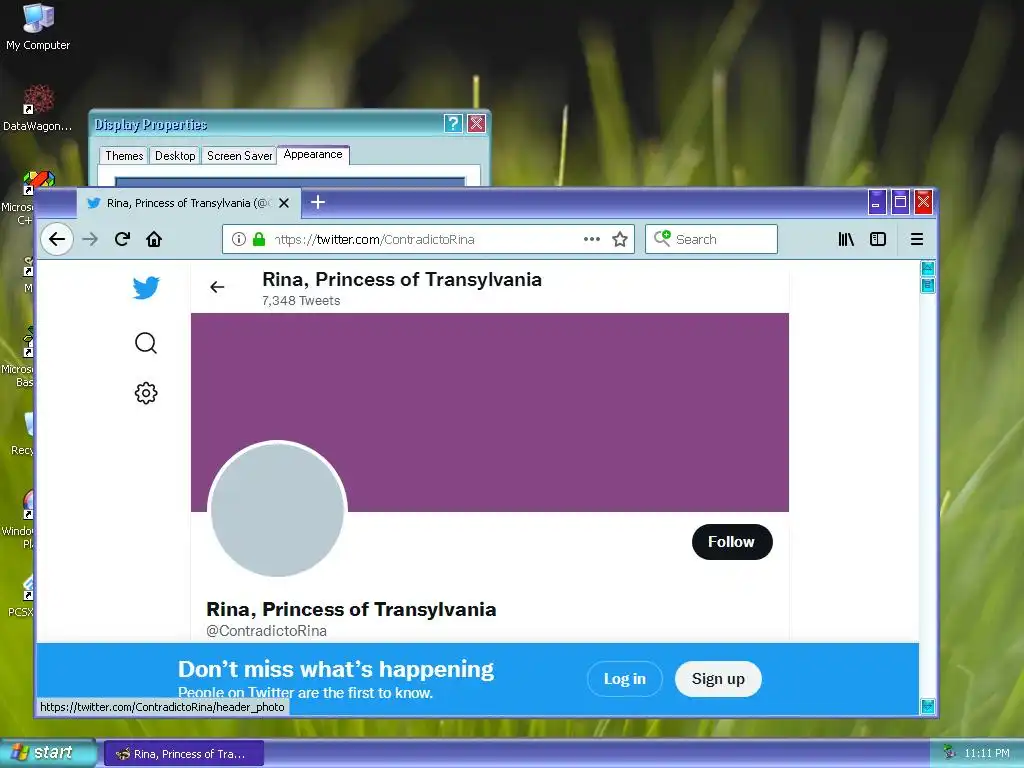
Task: Go back using profile header arrow
Action: tap(217, 287)
